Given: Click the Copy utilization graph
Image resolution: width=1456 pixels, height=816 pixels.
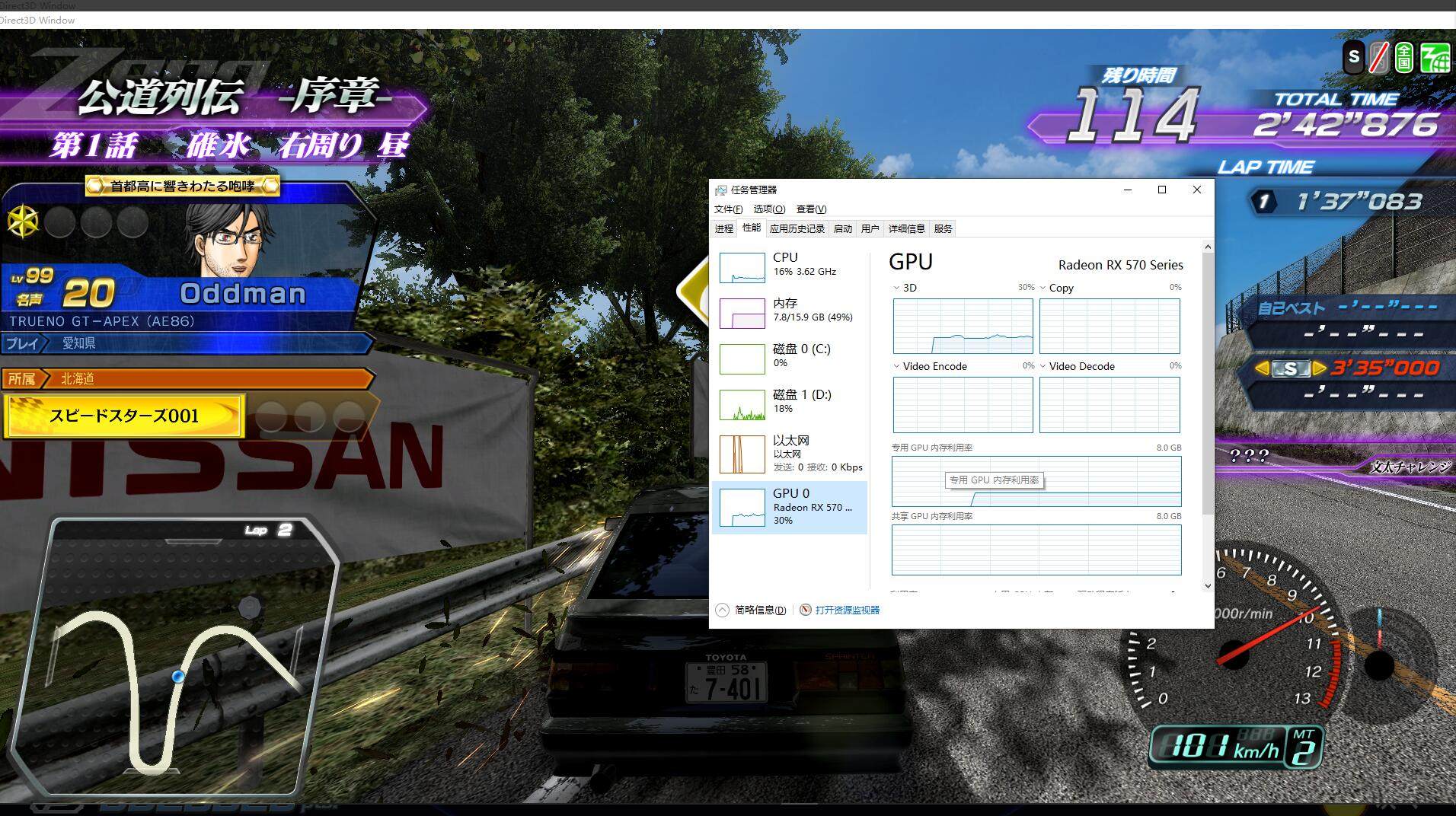Looking at the screenshot, I should (x=1110, y=326).
